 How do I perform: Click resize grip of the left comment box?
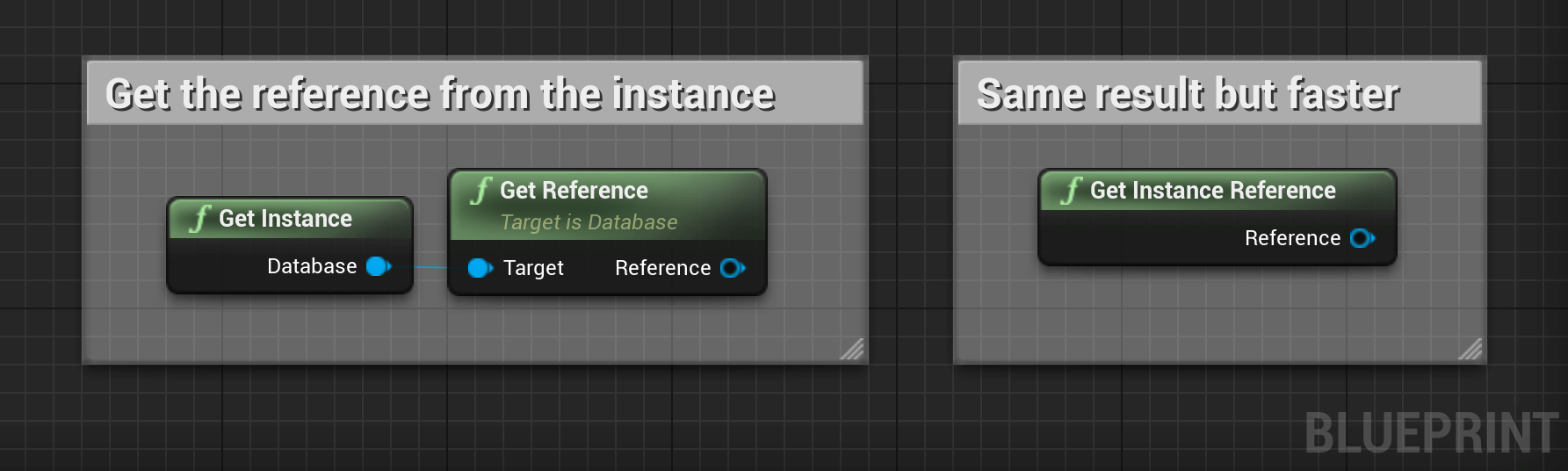click(852, 349)
